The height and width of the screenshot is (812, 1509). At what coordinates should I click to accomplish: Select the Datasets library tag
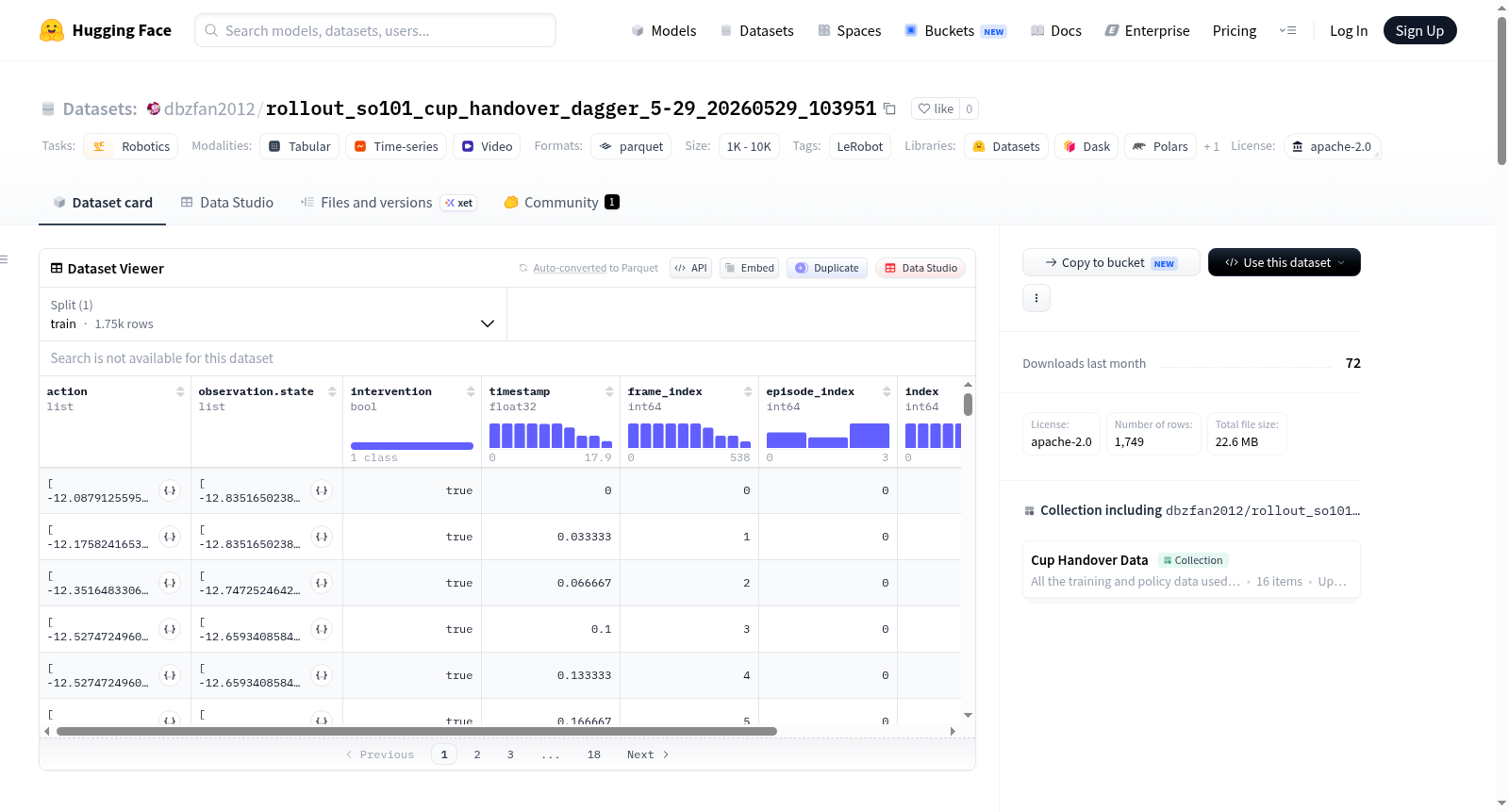pos(1006,146)
